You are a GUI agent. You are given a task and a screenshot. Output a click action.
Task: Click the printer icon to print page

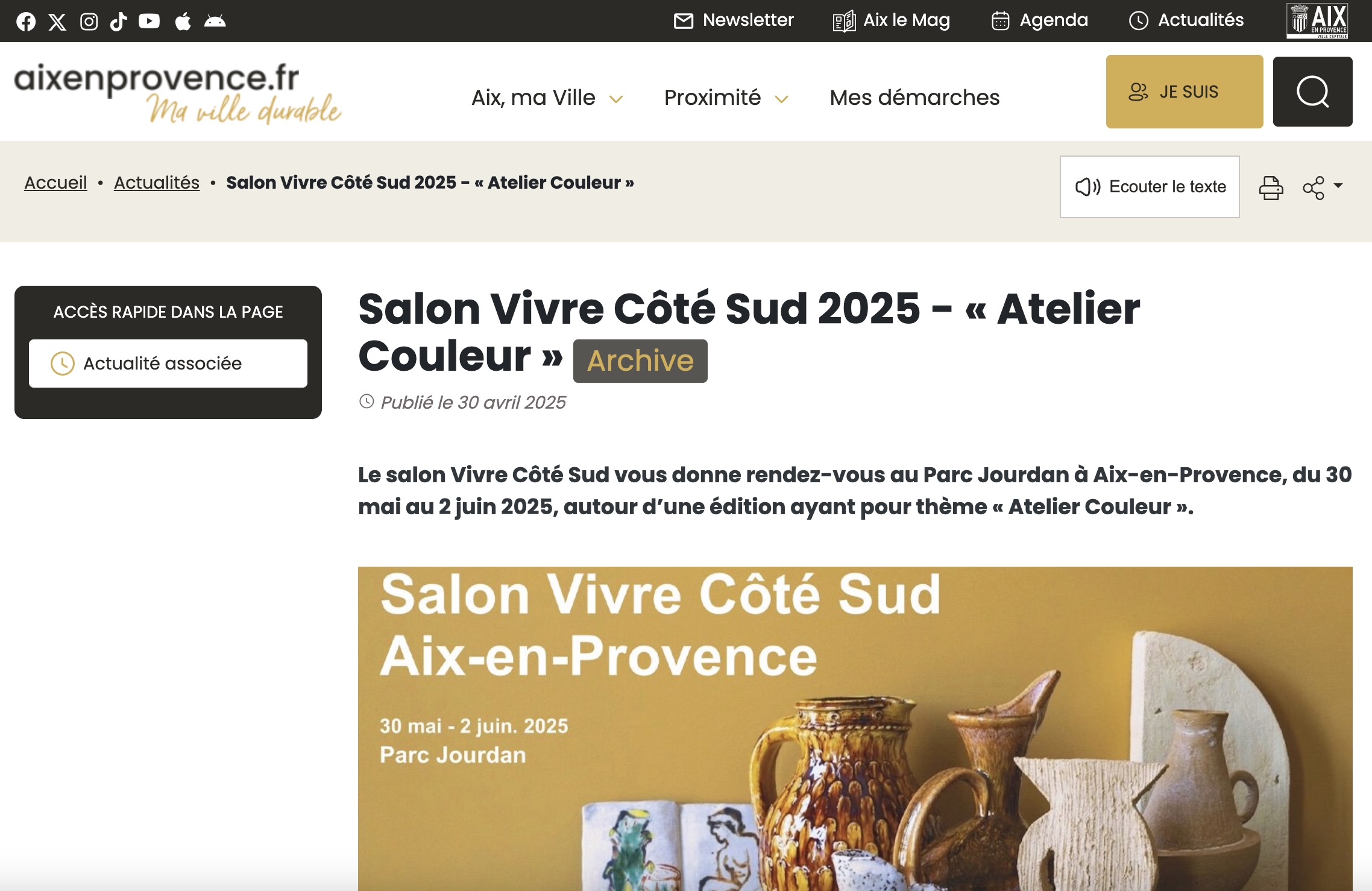tap(1271, 187)
